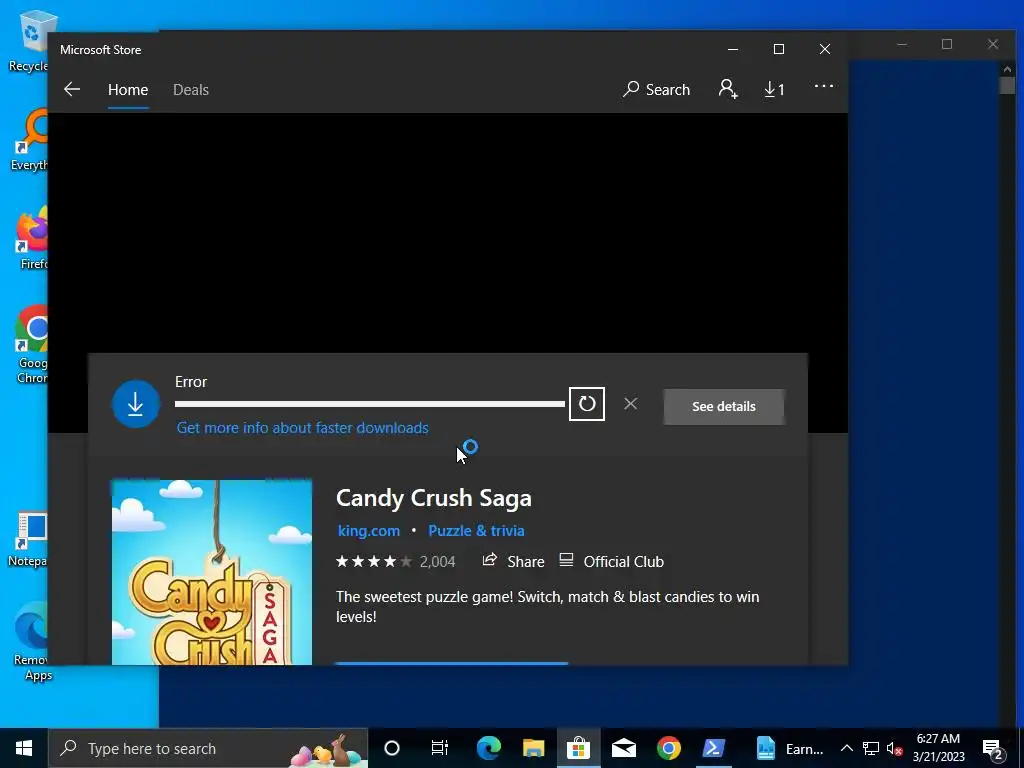The width and height of the screenshot is (1024, 768).
Task: Click the background window's scroll up arrow
Action: tap(1006, 68)
